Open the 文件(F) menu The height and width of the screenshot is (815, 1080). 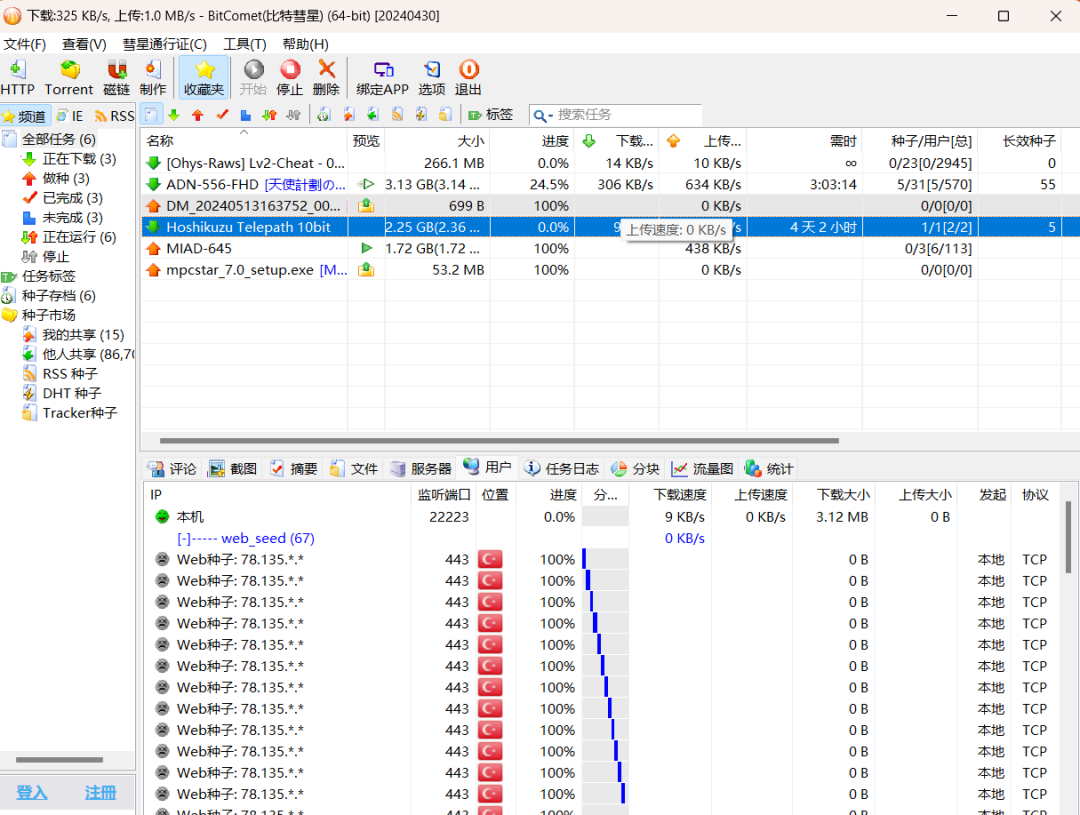click(25, 44)
